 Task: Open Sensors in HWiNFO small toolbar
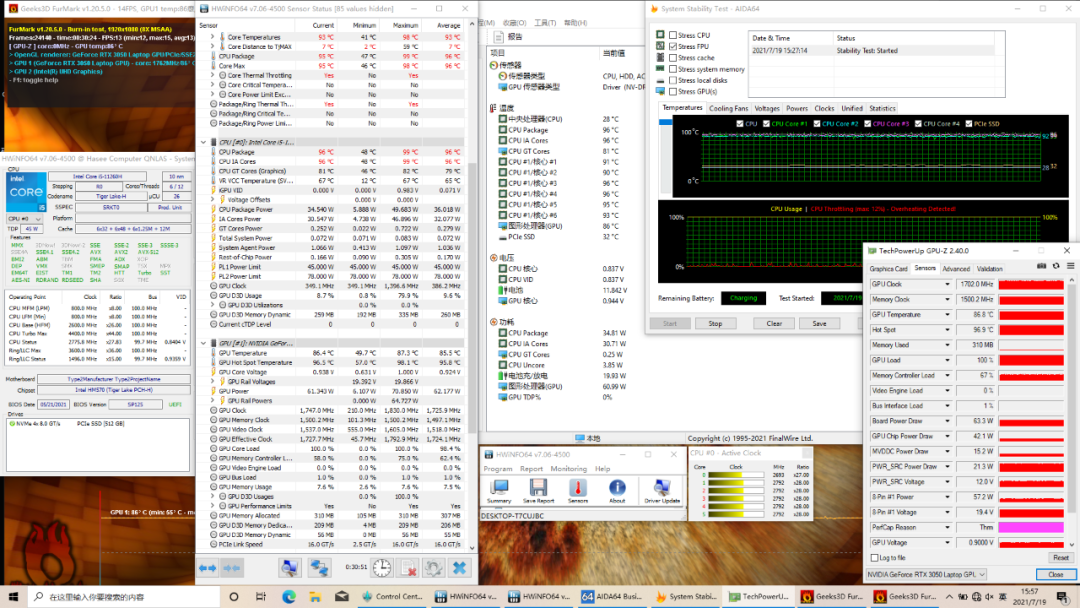tap(577, 489)
